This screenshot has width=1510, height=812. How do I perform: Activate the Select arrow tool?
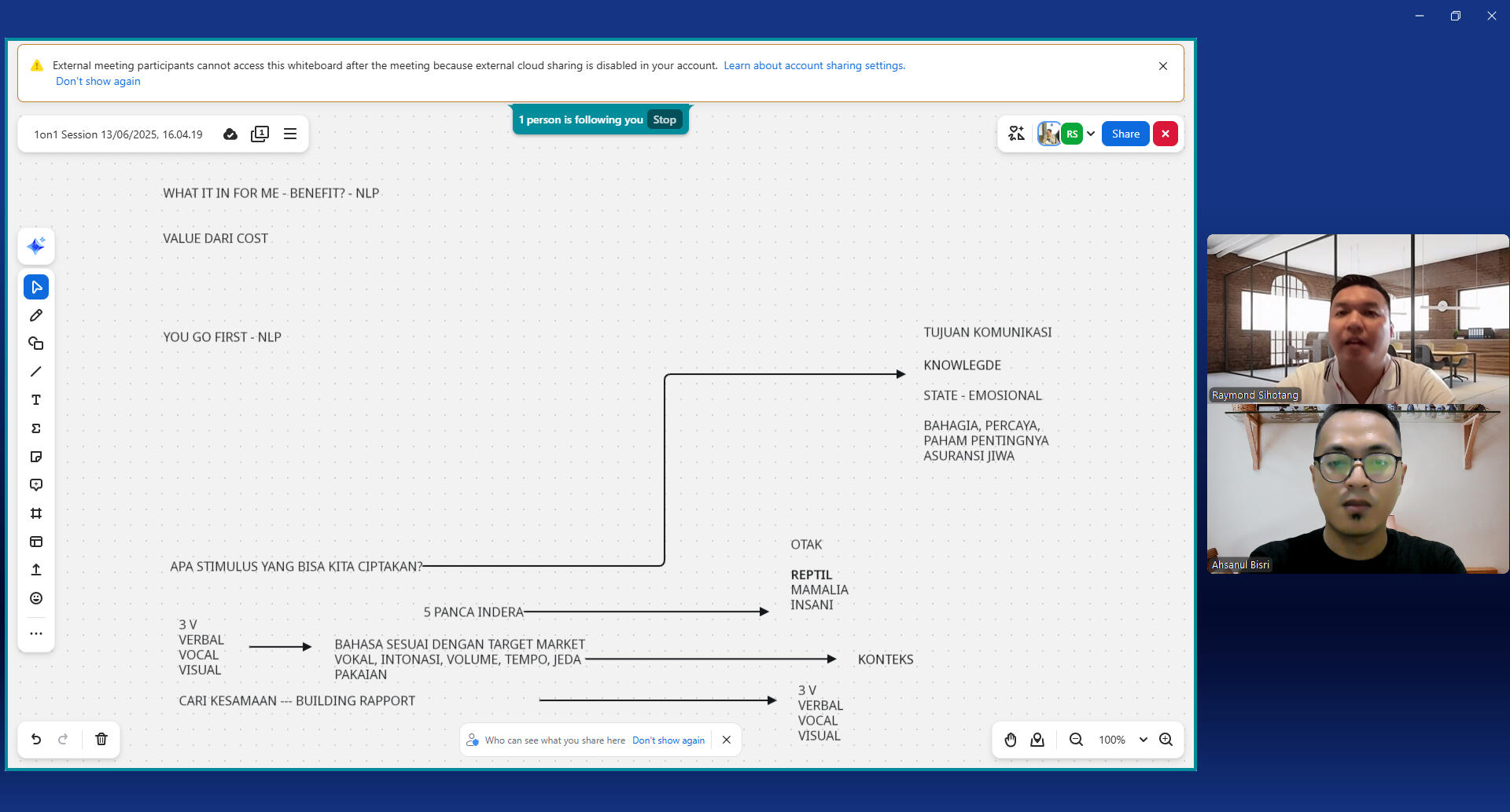36,287
